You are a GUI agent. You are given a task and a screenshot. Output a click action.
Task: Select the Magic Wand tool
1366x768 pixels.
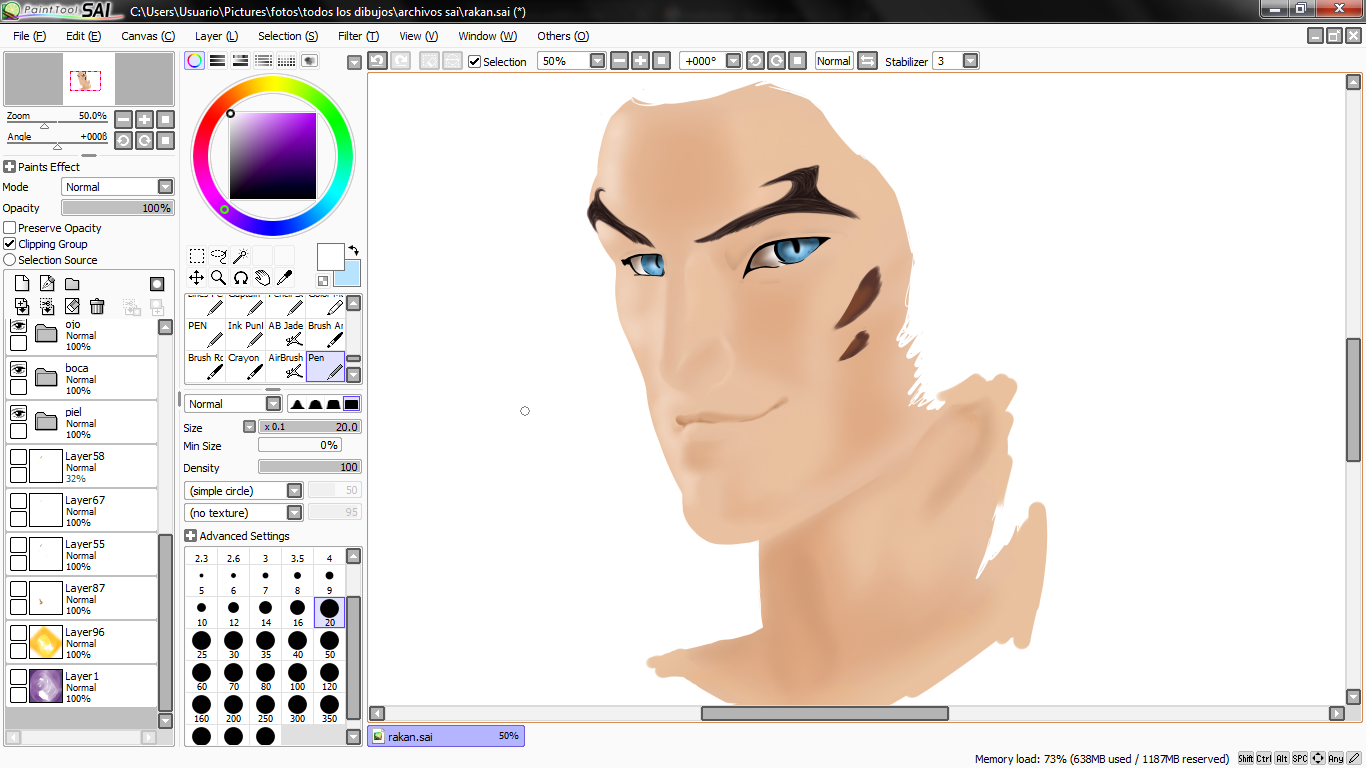coord(241,256)
